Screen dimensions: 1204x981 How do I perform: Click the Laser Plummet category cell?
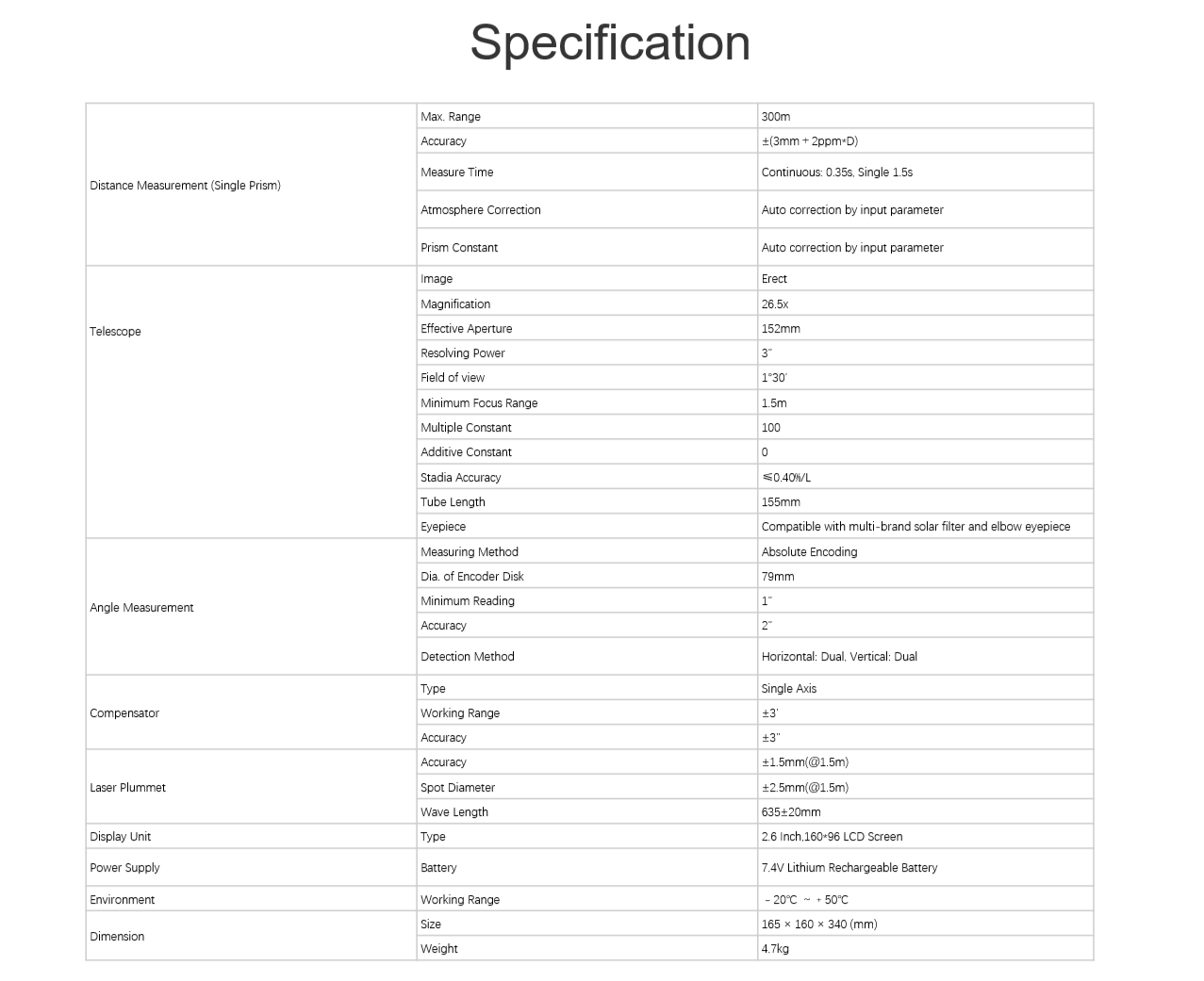pyautogui.click(x=127, y=788)
